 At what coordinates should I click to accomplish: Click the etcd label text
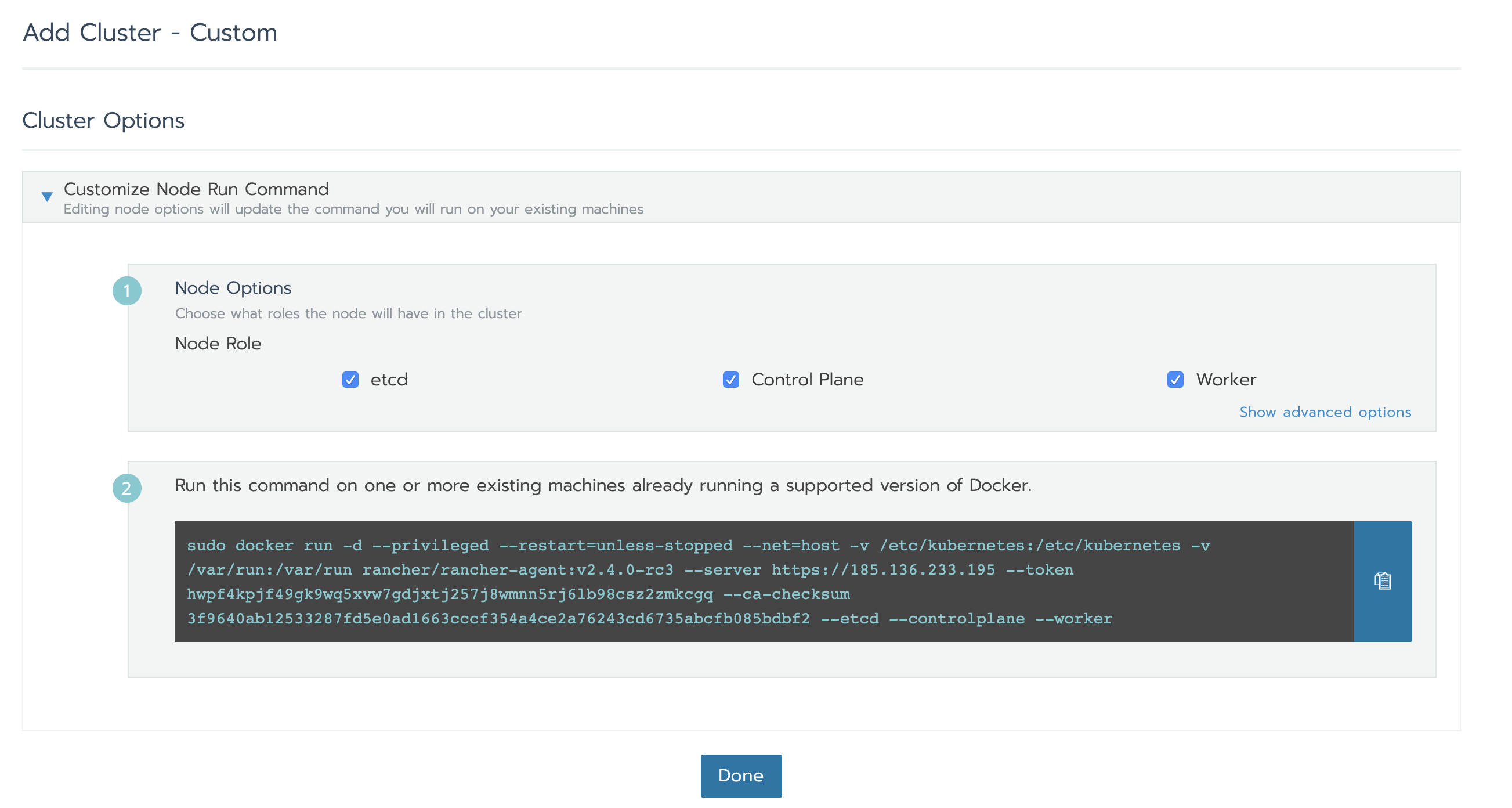coord(389,380)
